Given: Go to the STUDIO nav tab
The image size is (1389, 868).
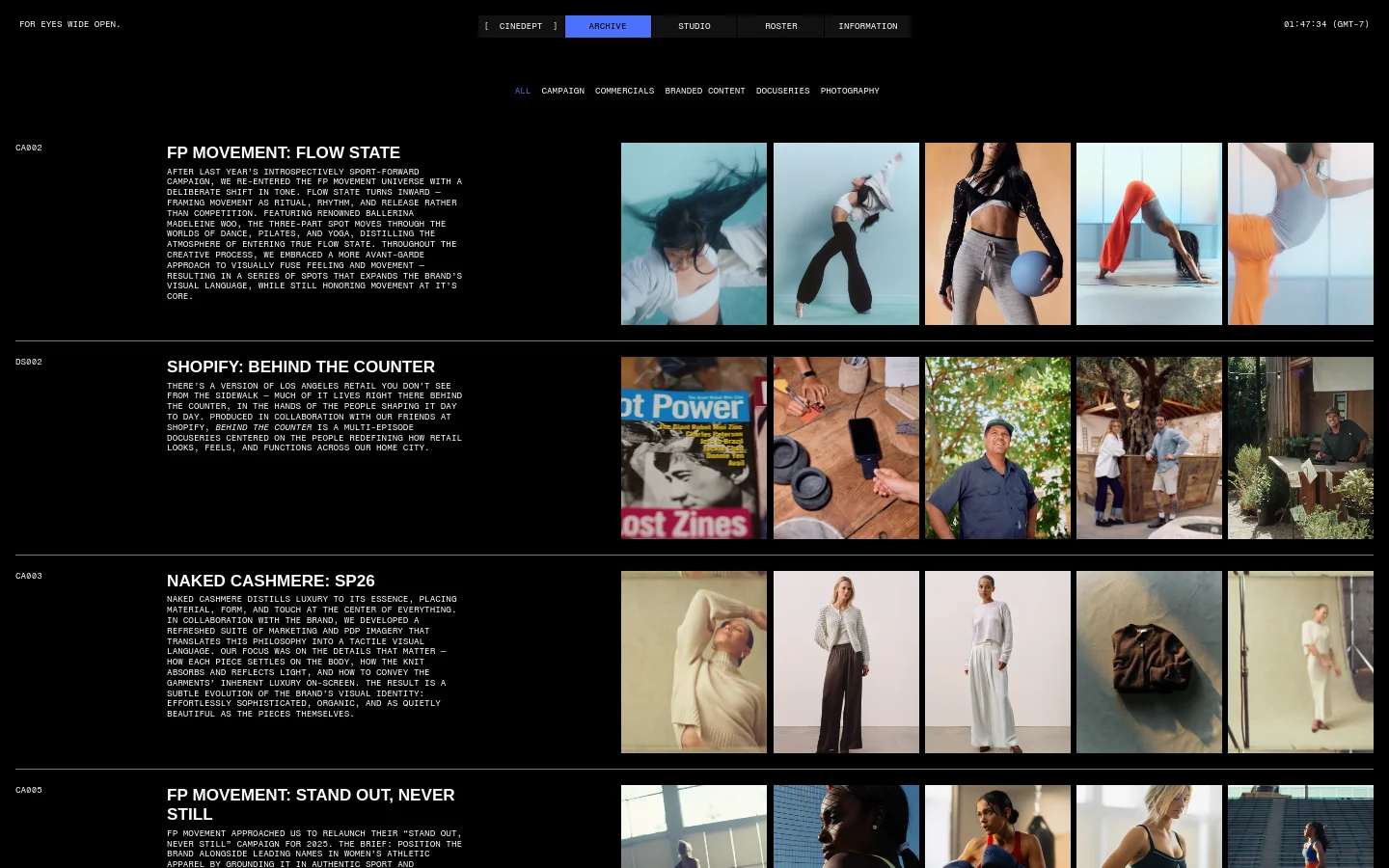Looking at the screenshot, I should point(694,26).
